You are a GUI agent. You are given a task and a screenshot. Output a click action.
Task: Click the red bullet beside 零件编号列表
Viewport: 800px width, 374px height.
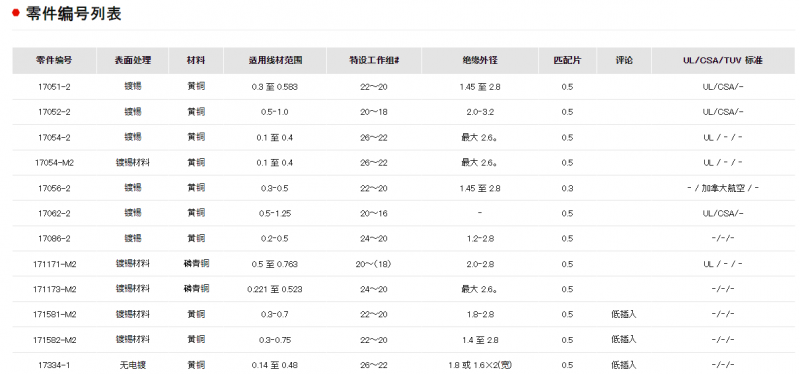coord(16,13)
